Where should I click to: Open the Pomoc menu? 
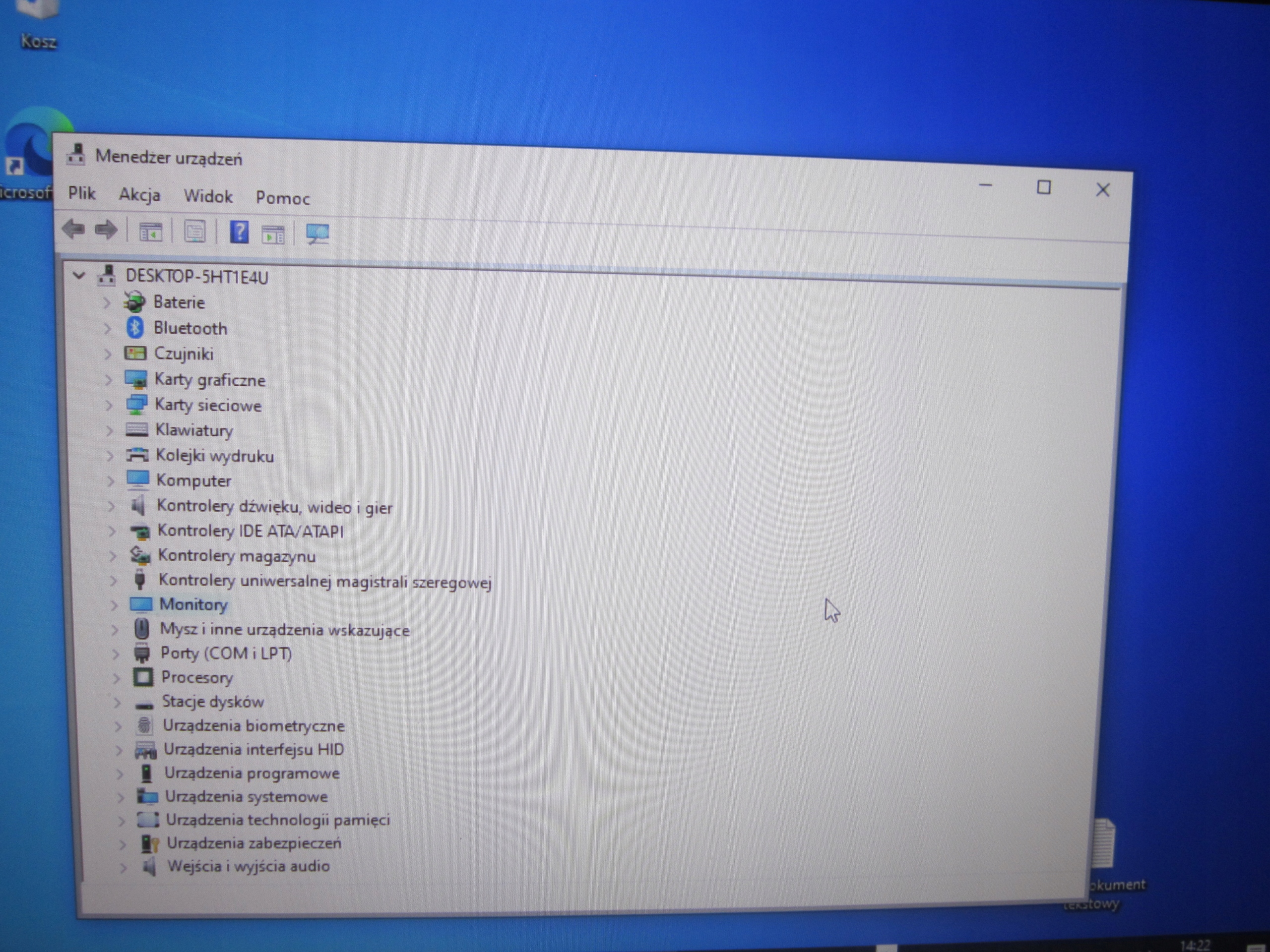pos(282,198)
